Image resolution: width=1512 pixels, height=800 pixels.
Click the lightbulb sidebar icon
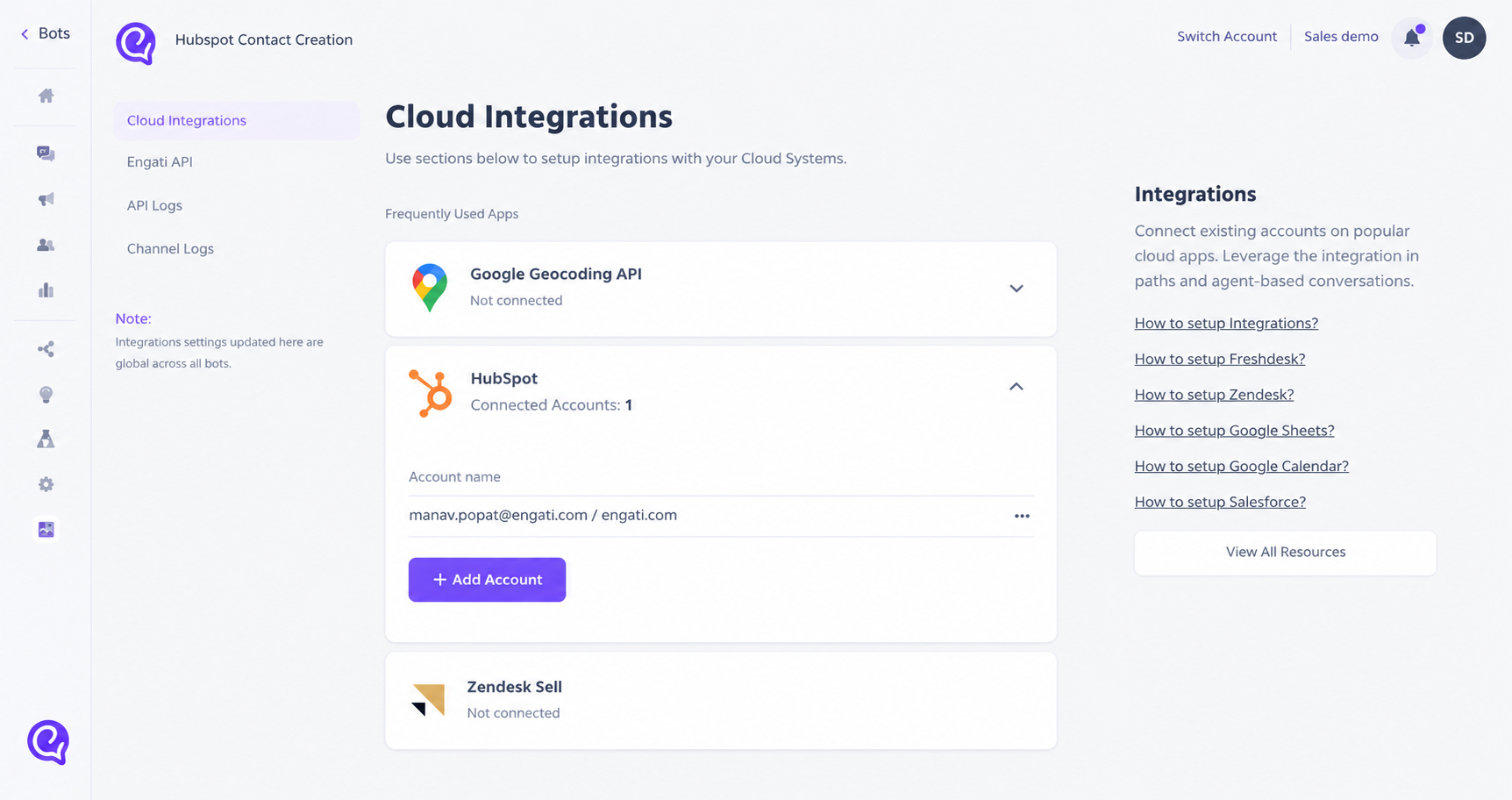pyautogui.click(x=46, y=395)
